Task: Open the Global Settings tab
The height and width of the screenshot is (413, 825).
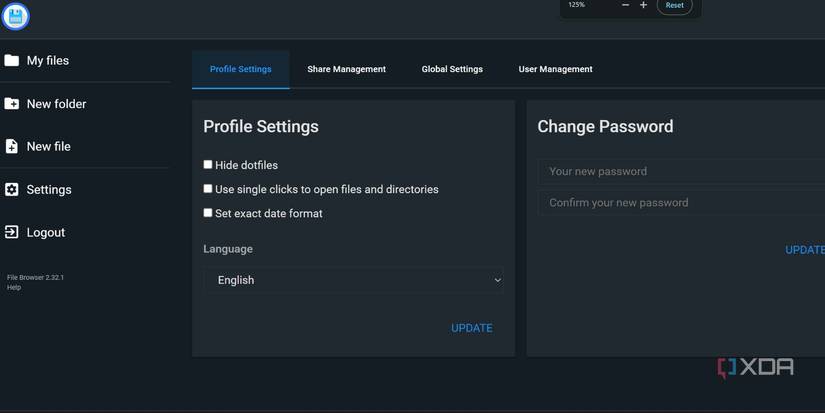Action: tap(452, 69)
